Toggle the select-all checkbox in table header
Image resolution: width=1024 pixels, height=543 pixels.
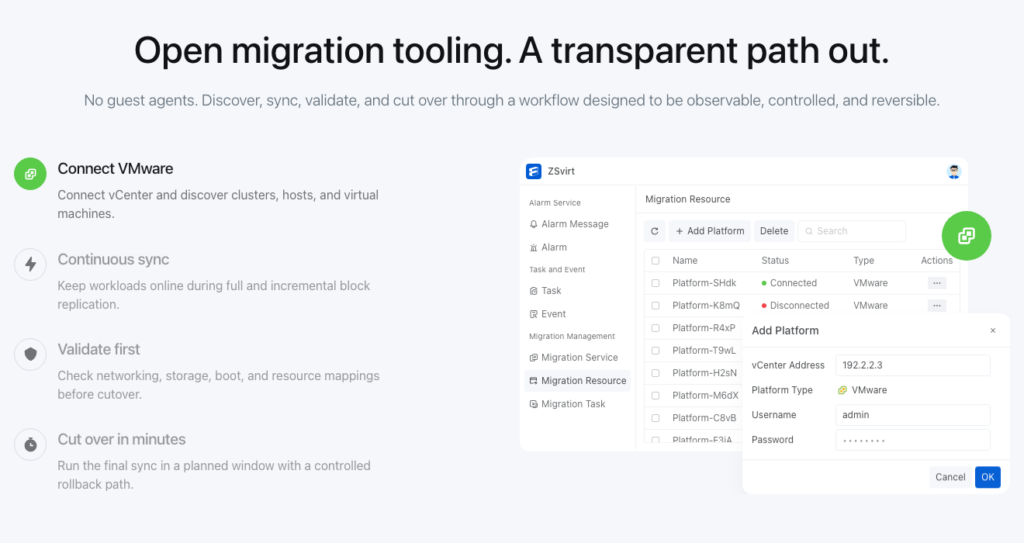point(655,261)
